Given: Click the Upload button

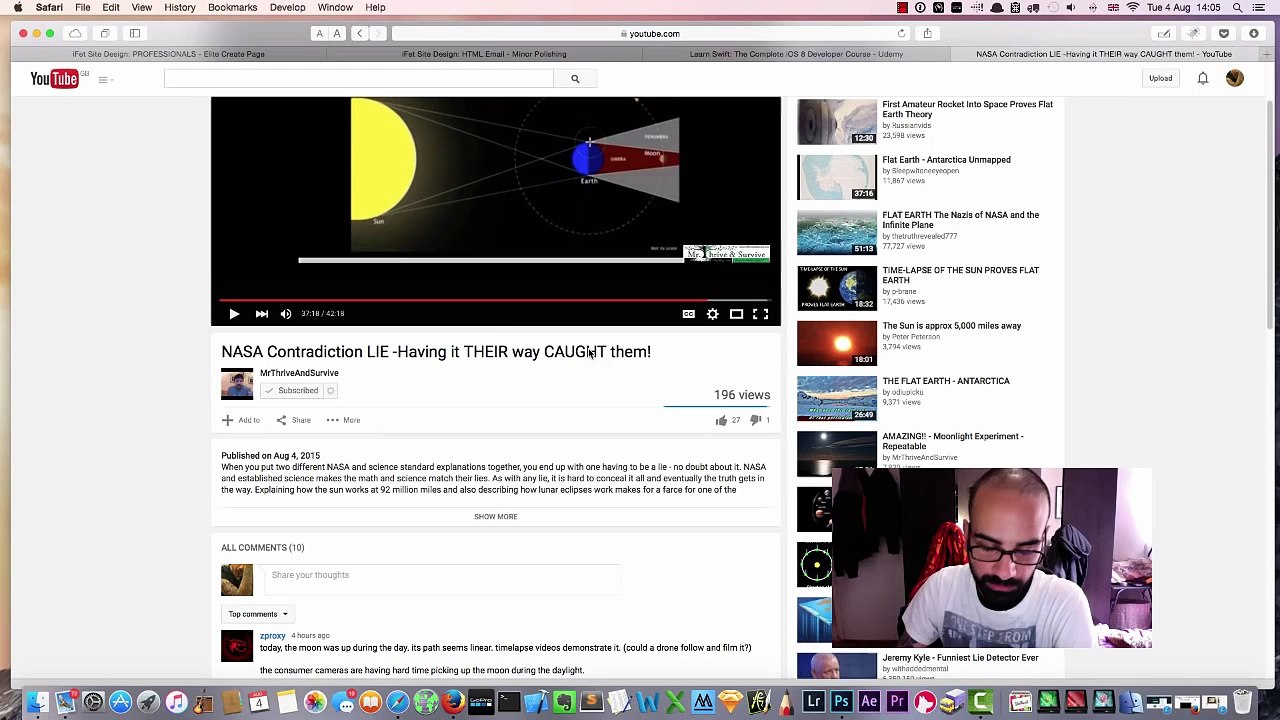Looking at the screenshot, I should coord(1160,78).
